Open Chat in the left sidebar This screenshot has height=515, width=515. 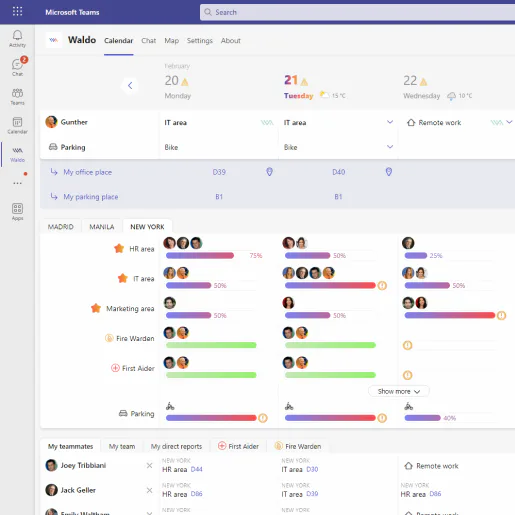point(17,67)
